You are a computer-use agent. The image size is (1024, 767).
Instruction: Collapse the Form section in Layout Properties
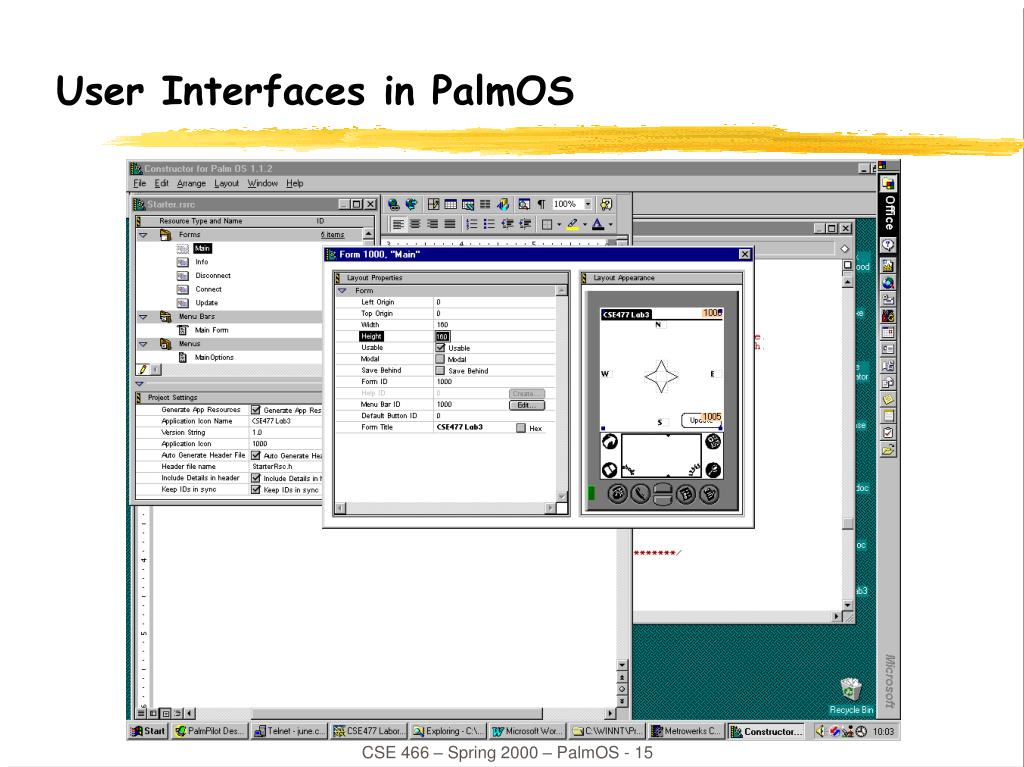click(x=342, y=291)
